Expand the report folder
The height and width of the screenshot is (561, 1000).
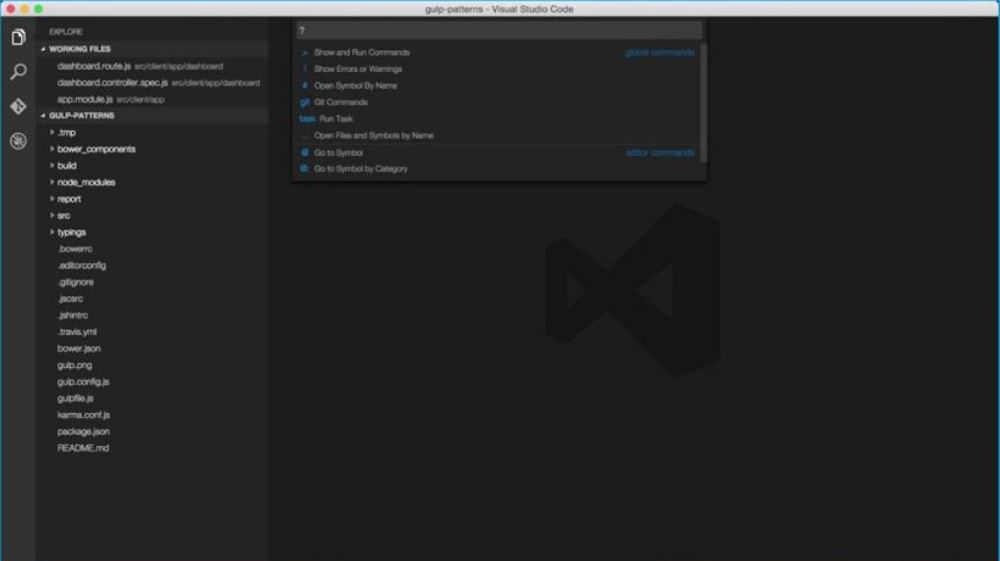coord(52,199)
